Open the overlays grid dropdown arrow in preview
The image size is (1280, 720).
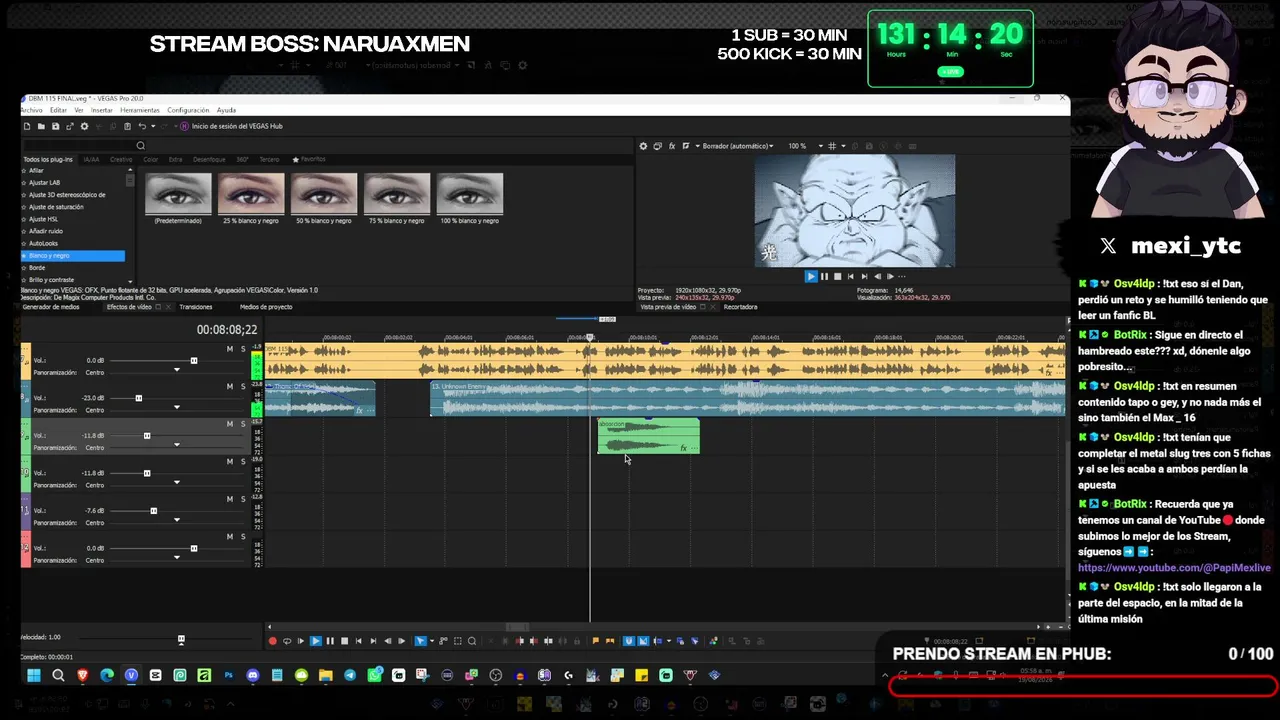(x=843, y=146)
